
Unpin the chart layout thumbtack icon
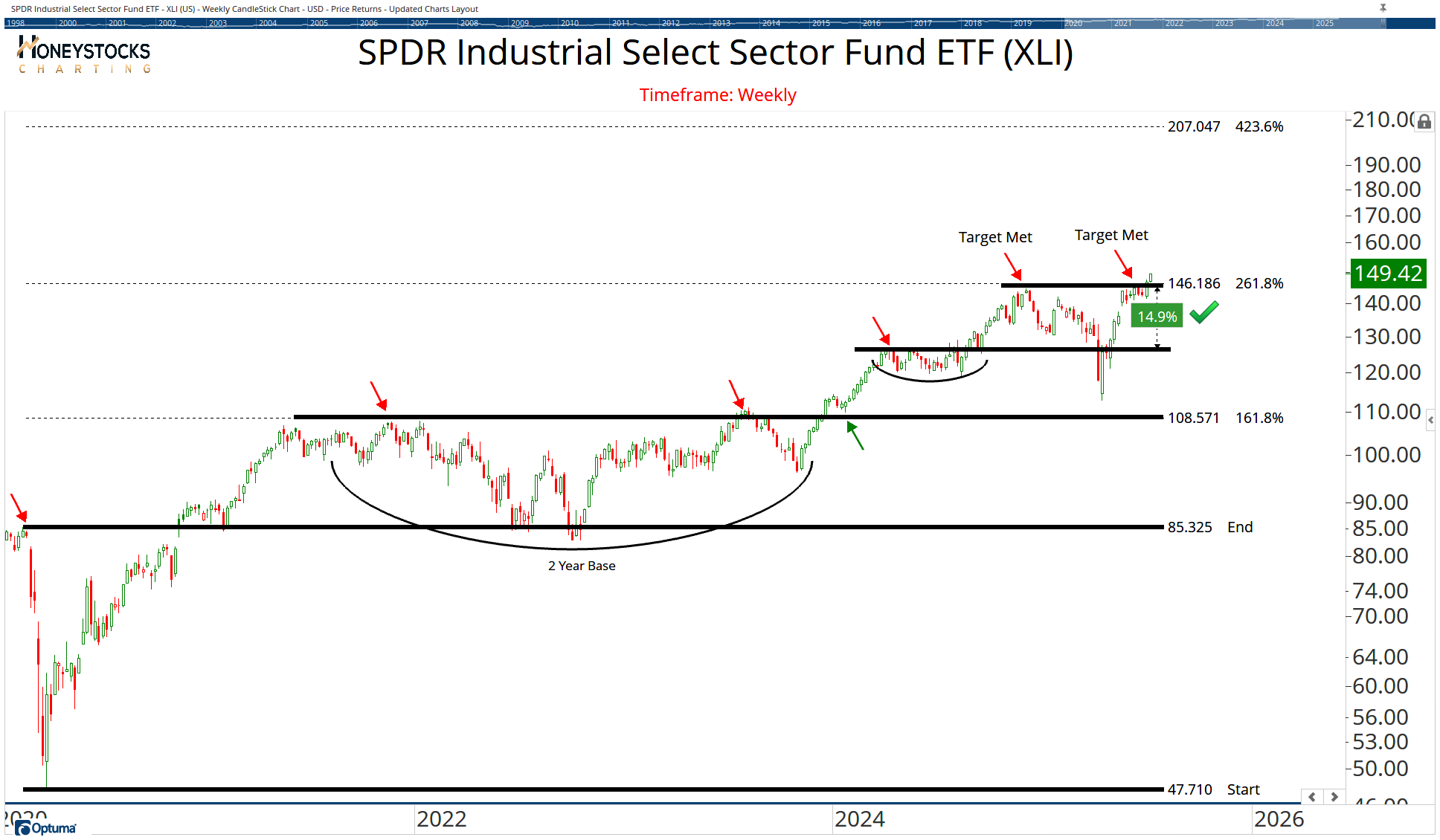click(1383, 7)
